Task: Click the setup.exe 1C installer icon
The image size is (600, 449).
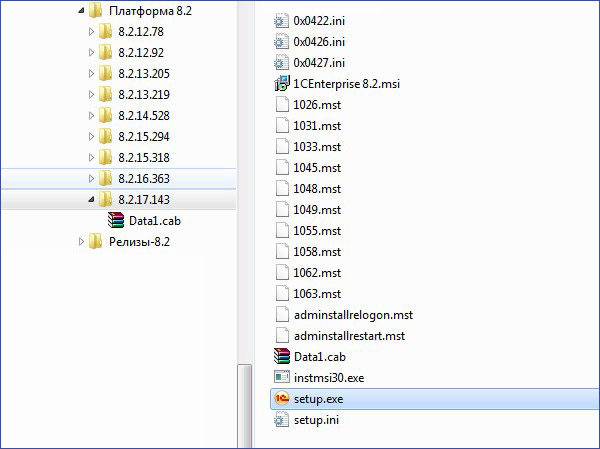Action: click(282, 399)
